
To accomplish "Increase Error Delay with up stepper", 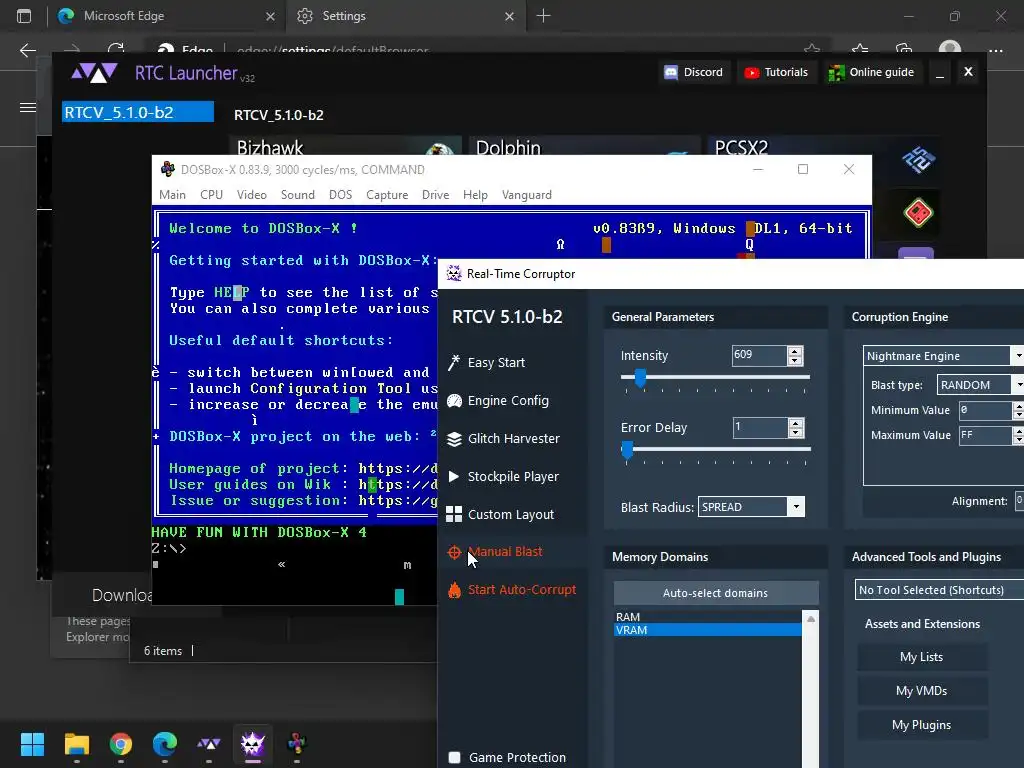I will coord(795,423).
